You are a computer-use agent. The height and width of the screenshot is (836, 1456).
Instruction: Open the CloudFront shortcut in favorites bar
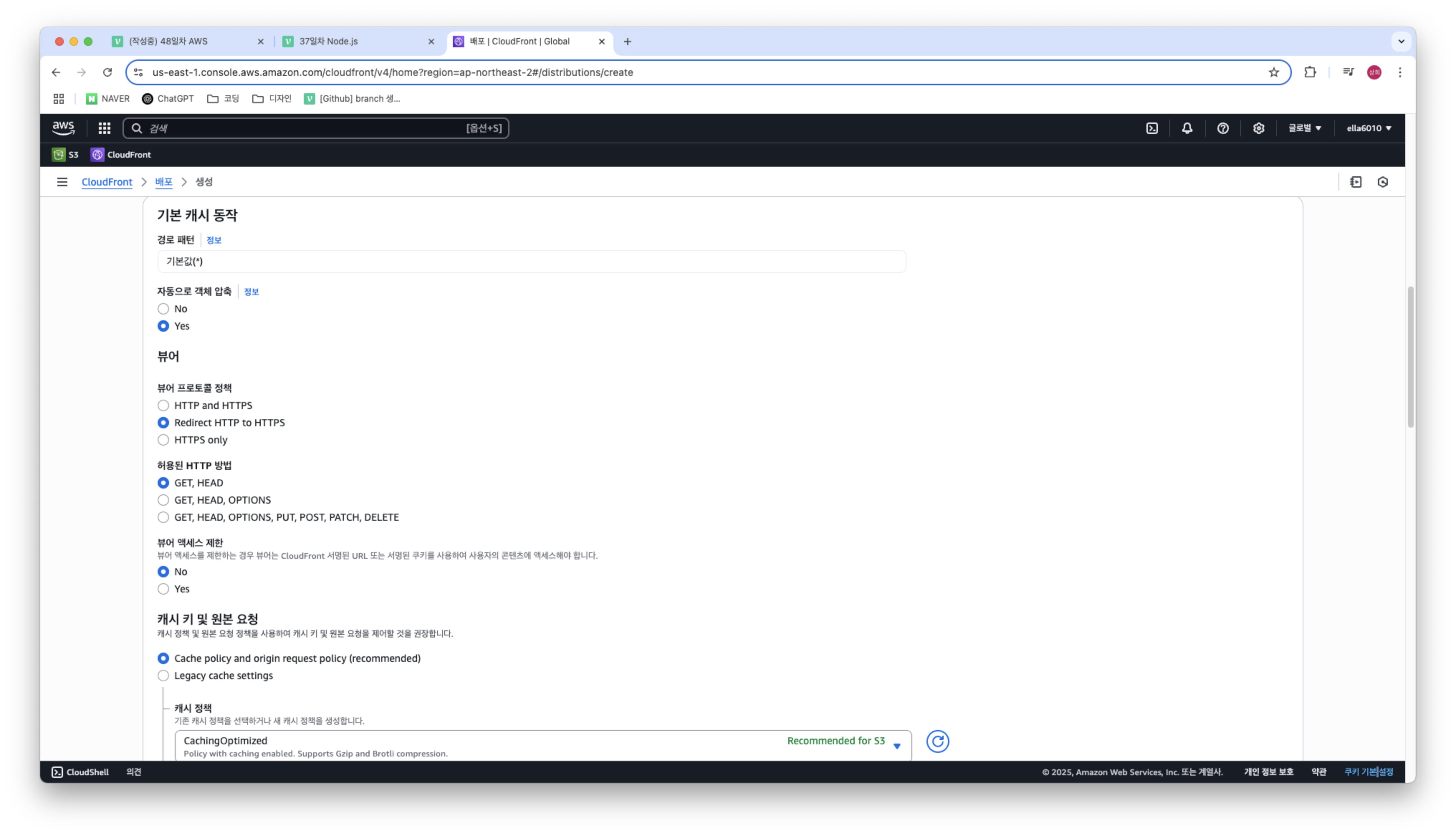click(121, 154)
